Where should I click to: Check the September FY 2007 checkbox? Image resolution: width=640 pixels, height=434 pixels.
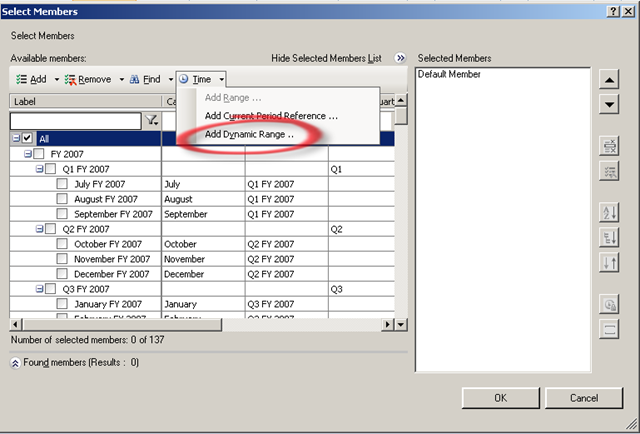pos(62,214)
